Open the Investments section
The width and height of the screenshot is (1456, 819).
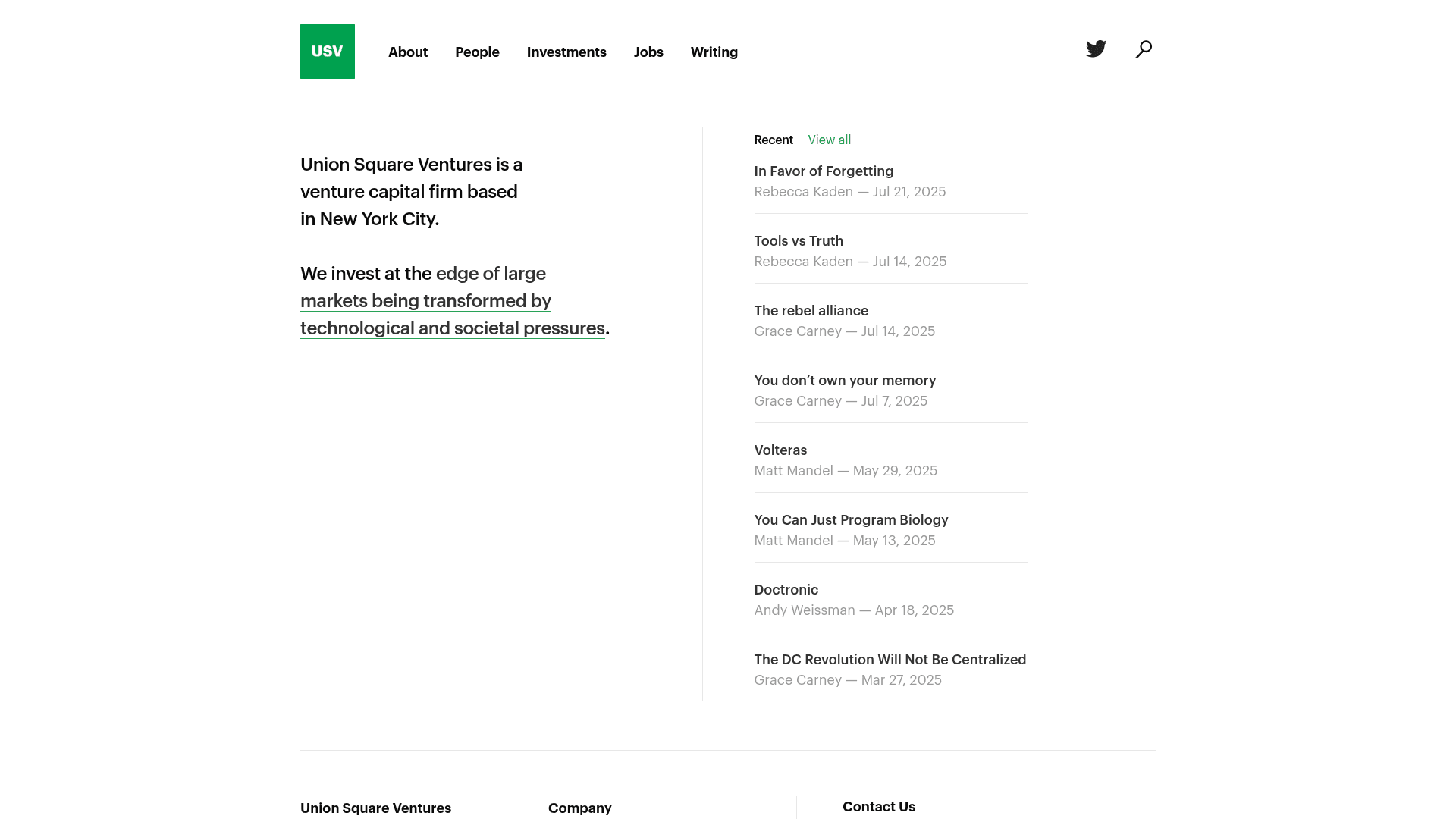[x=566, y=52]
